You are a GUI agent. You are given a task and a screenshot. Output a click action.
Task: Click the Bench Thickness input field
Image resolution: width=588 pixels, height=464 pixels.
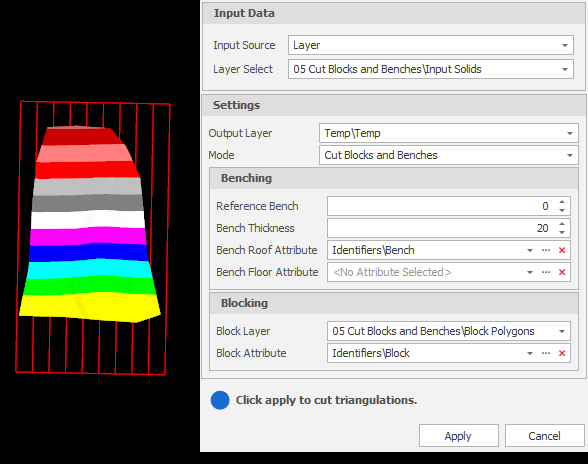441,228
